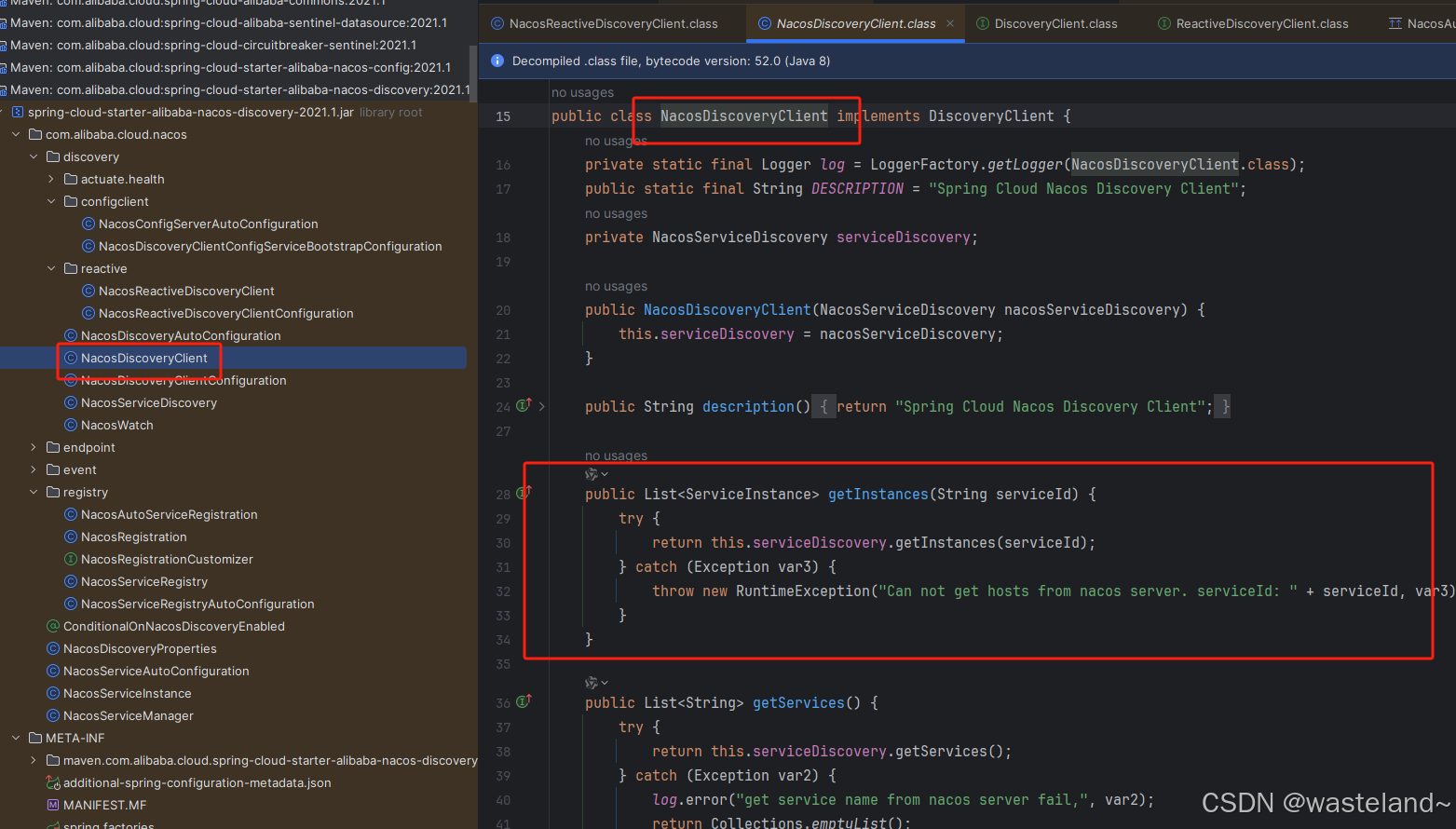Click the class icon of NacosAutoServiceRegistration
1456x829 pixels.
pos(71,514)
